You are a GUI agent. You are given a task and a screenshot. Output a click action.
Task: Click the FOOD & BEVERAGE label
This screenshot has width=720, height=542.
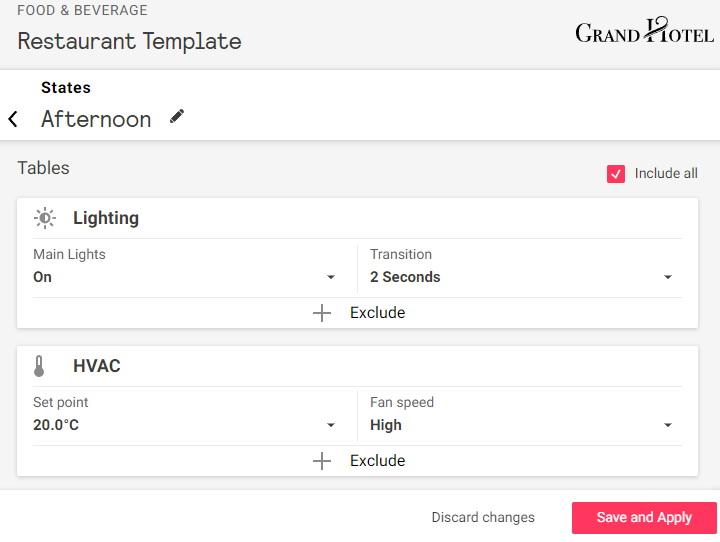[83, 10]
